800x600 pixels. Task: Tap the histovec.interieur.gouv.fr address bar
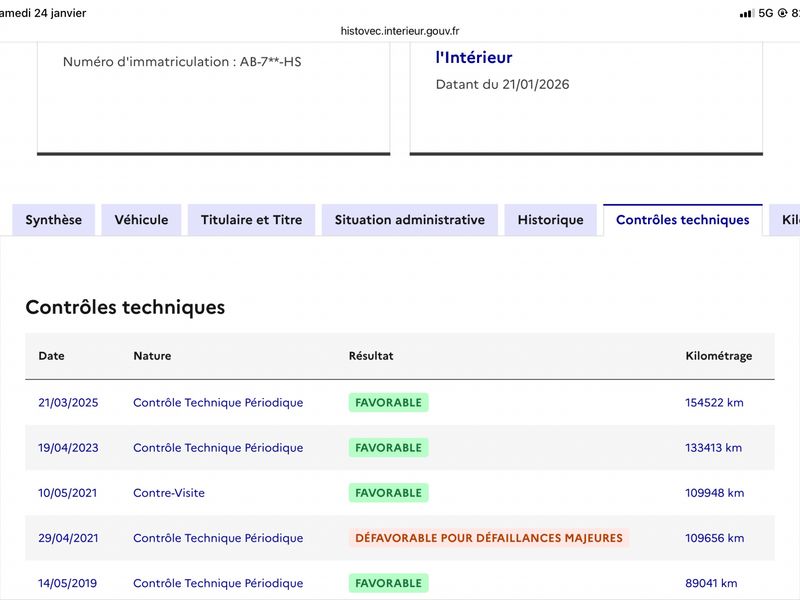point(400,31)
